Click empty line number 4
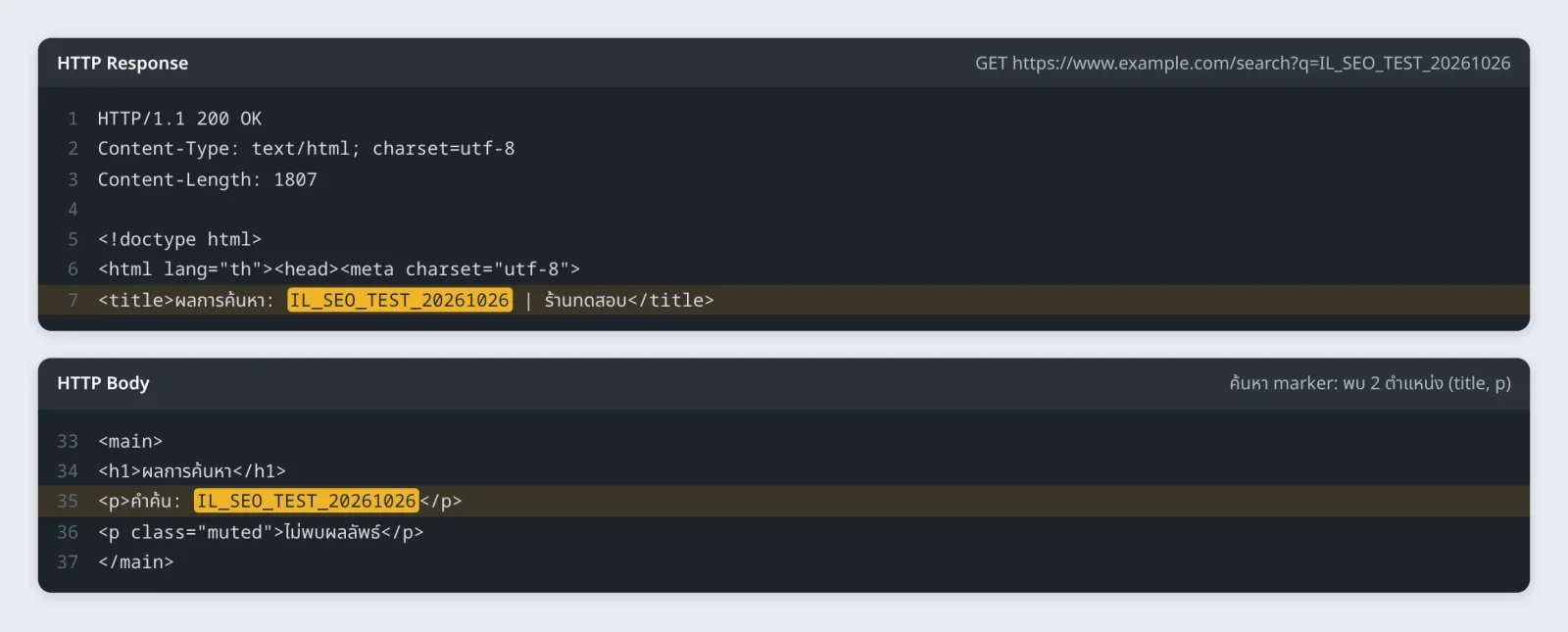 pos(73,209)
